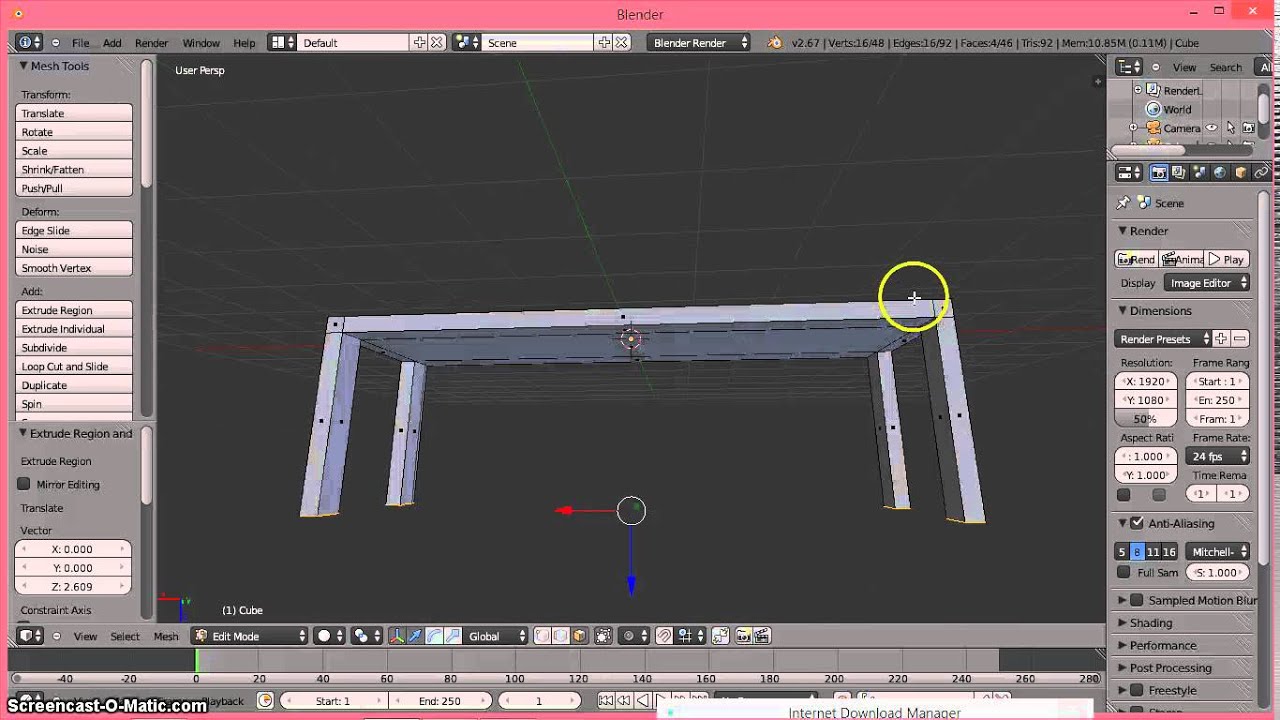Toggle Camera selectability arrow in outliner
This screenshot has width=1280, height=720.
click(x=1230, y=128)
